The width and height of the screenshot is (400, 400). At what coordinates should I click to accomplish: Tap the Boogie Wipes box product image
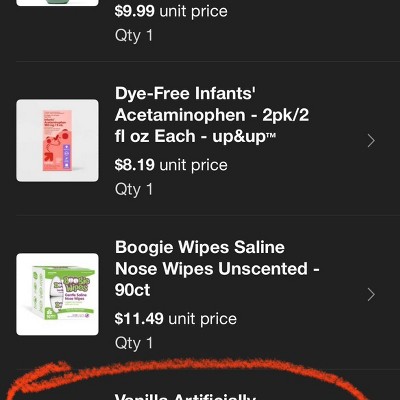click(x=57, y=294)
